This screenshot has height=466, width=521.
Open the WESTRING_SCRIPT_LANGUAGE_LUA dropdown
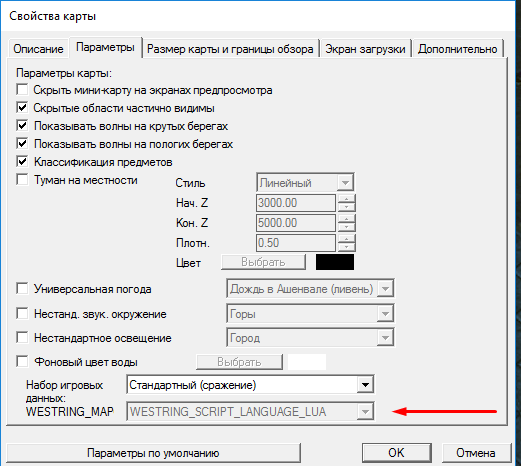pyautogui.click(x=250, y=412)
